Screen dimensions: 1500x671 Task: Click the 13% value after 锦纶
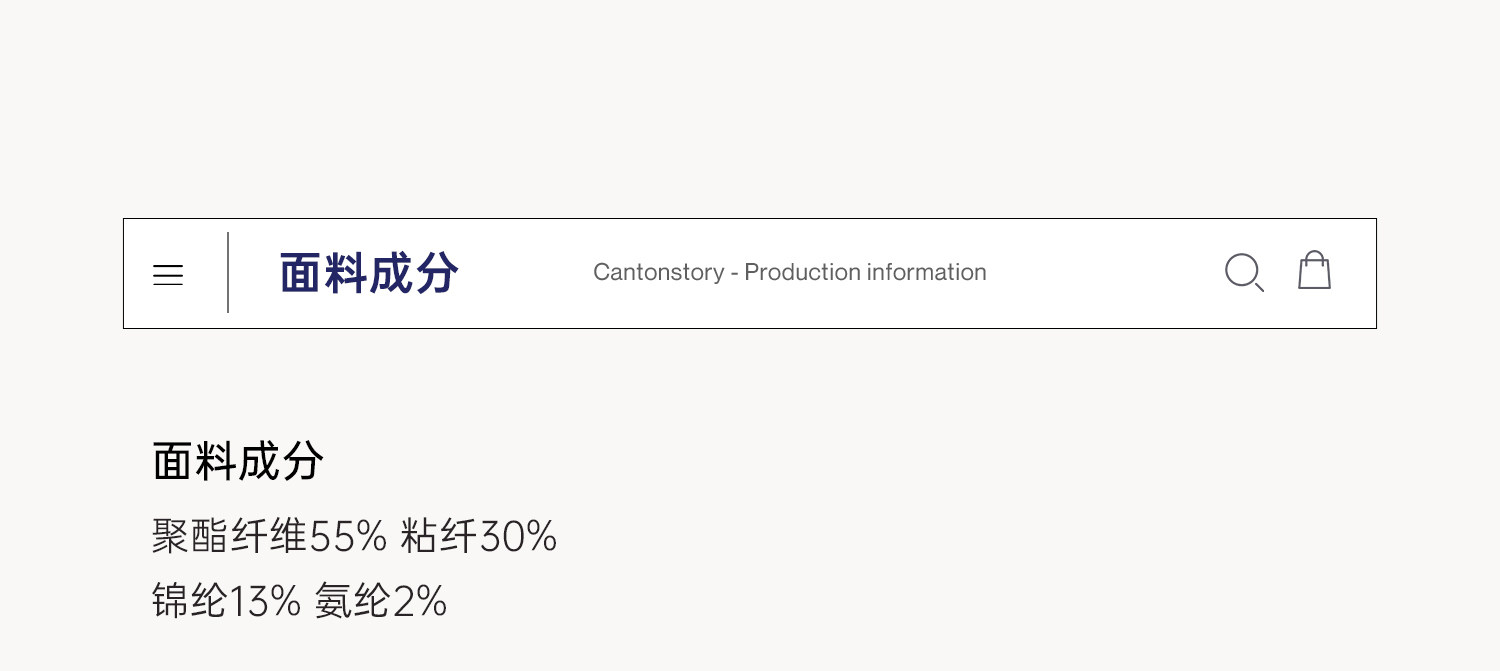pos(265,601)
